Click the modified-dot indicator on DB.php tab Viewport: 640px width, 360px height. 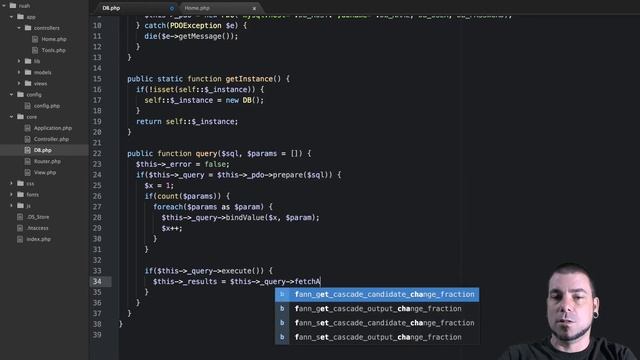171,8
